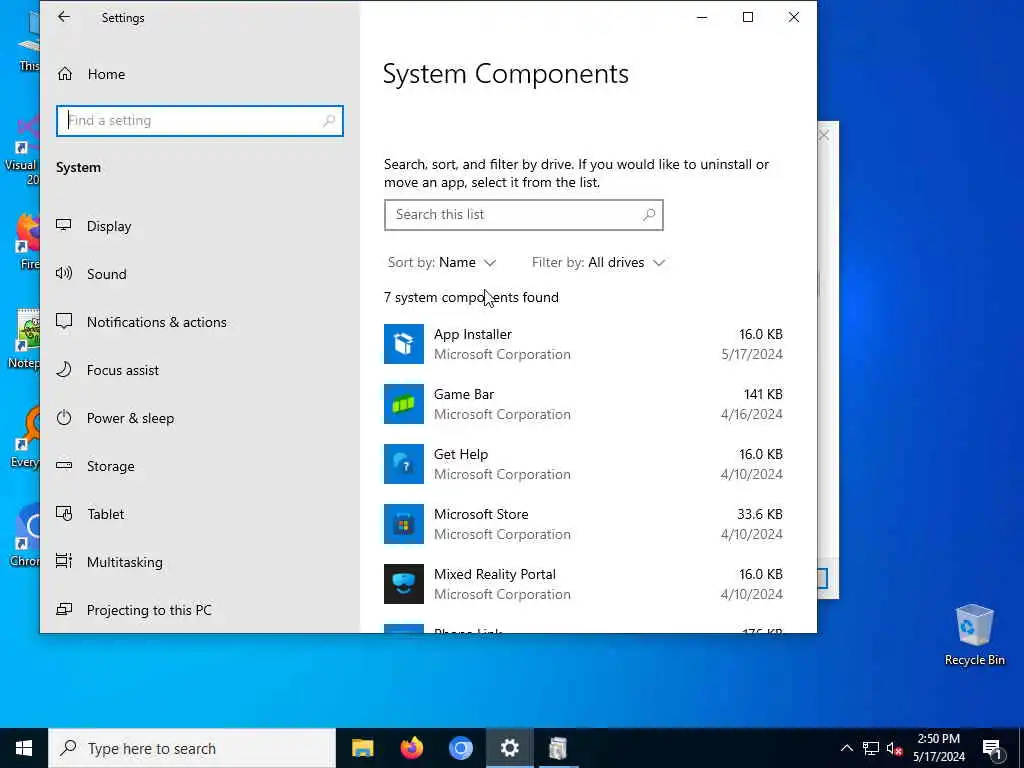Select the Game Bar entry
This screenshot has width=1024, height=768.
583,404
